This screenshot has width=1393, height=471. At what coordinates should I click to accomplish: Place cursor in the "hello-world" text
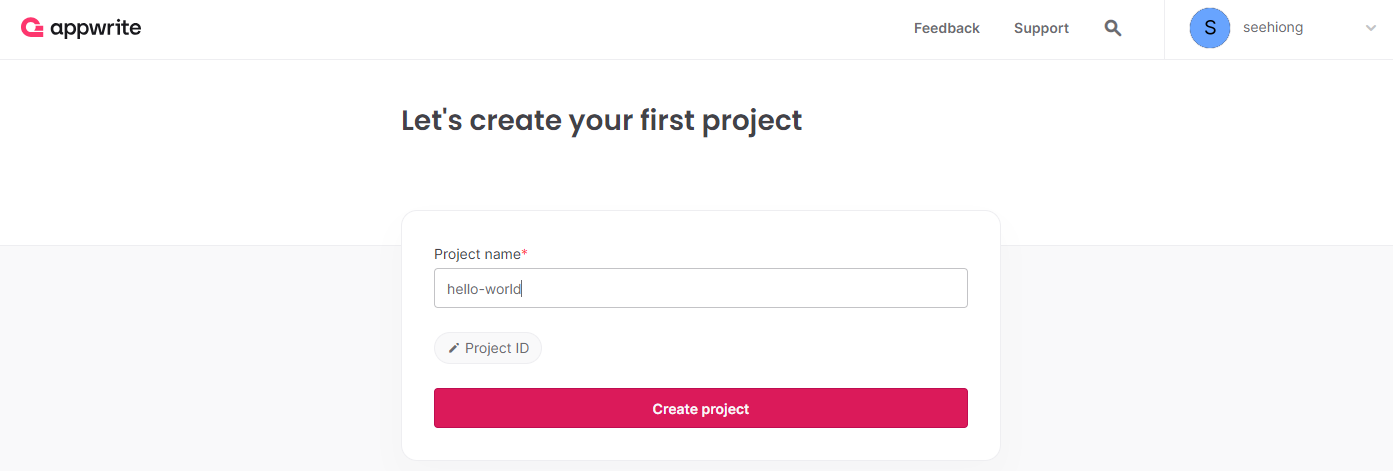click(x=484, y=289)
